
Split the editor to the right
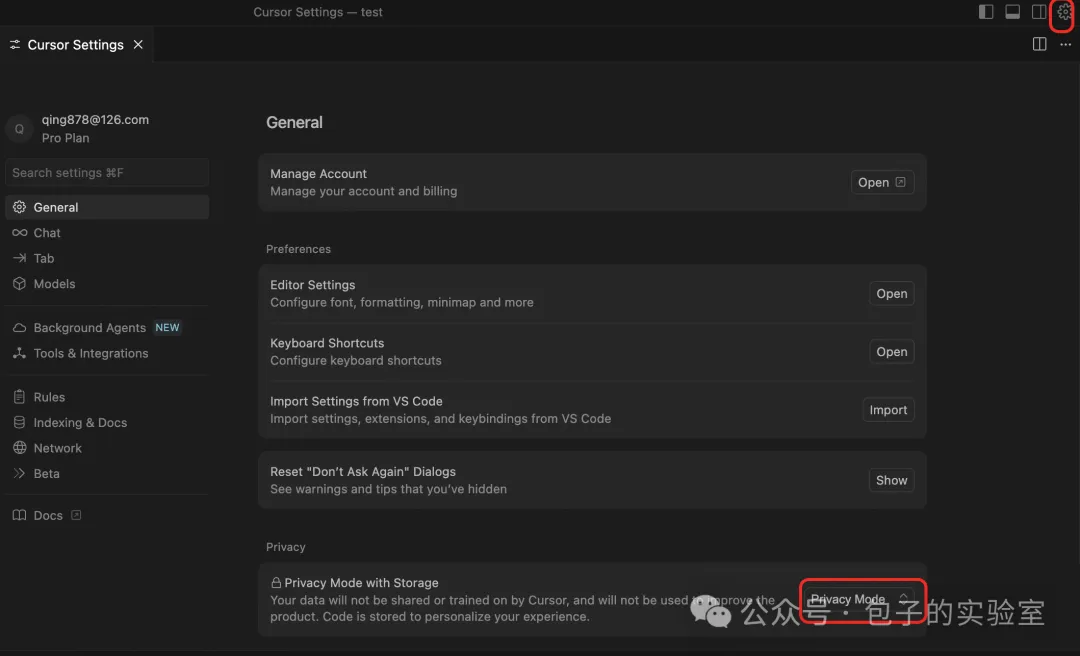pos(1039,44)
